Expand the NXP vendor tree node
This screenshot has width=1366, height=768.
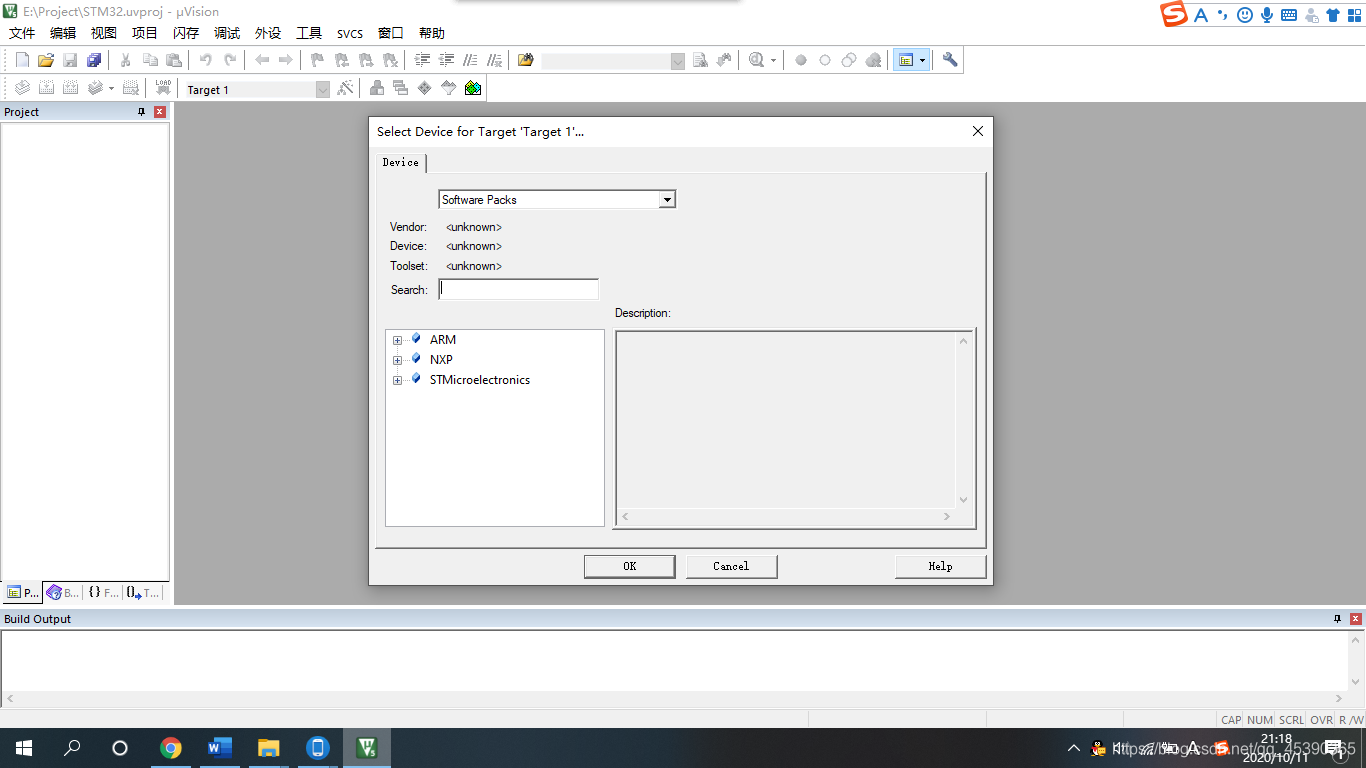coord(397,360)
